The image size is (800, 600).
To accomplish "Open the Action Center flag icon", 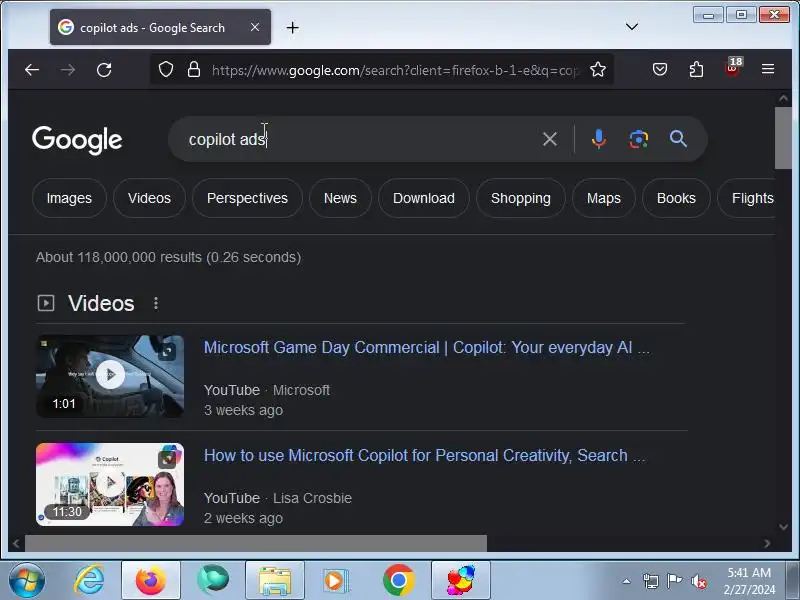I will tap(674, 581).
